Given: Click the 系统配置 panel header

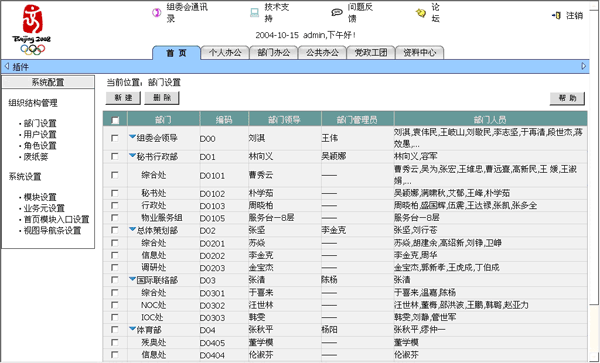Looking at the screenshot, I should pos(48,82).
